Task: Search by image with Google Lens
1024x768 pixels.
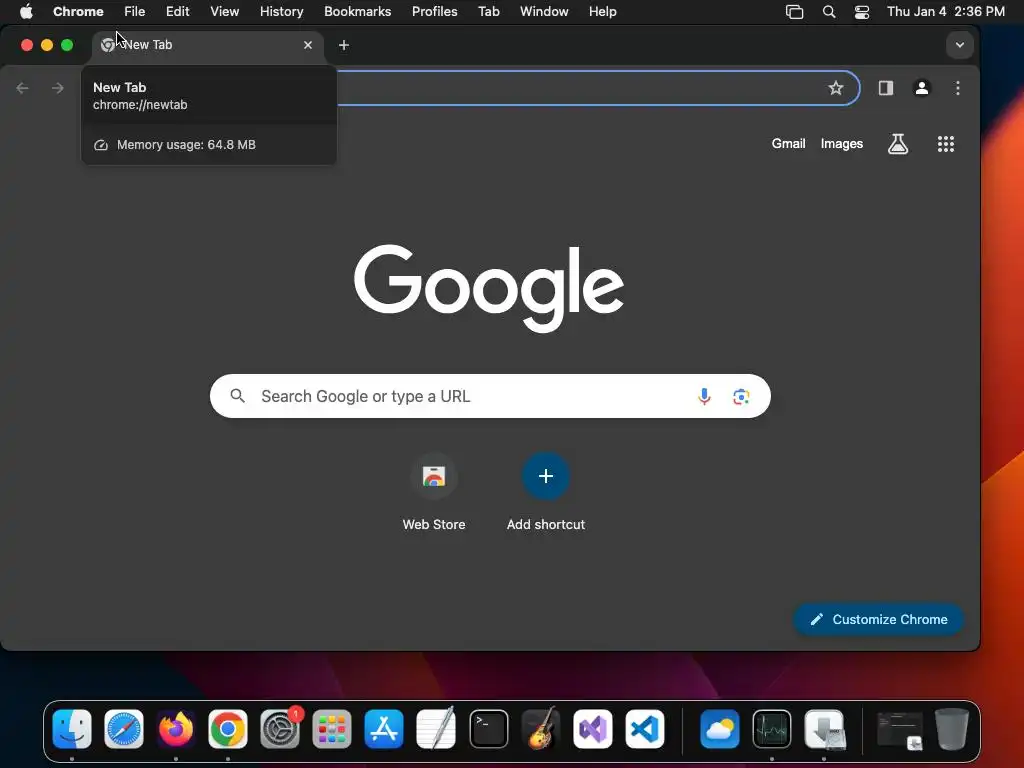Action: 741,396
